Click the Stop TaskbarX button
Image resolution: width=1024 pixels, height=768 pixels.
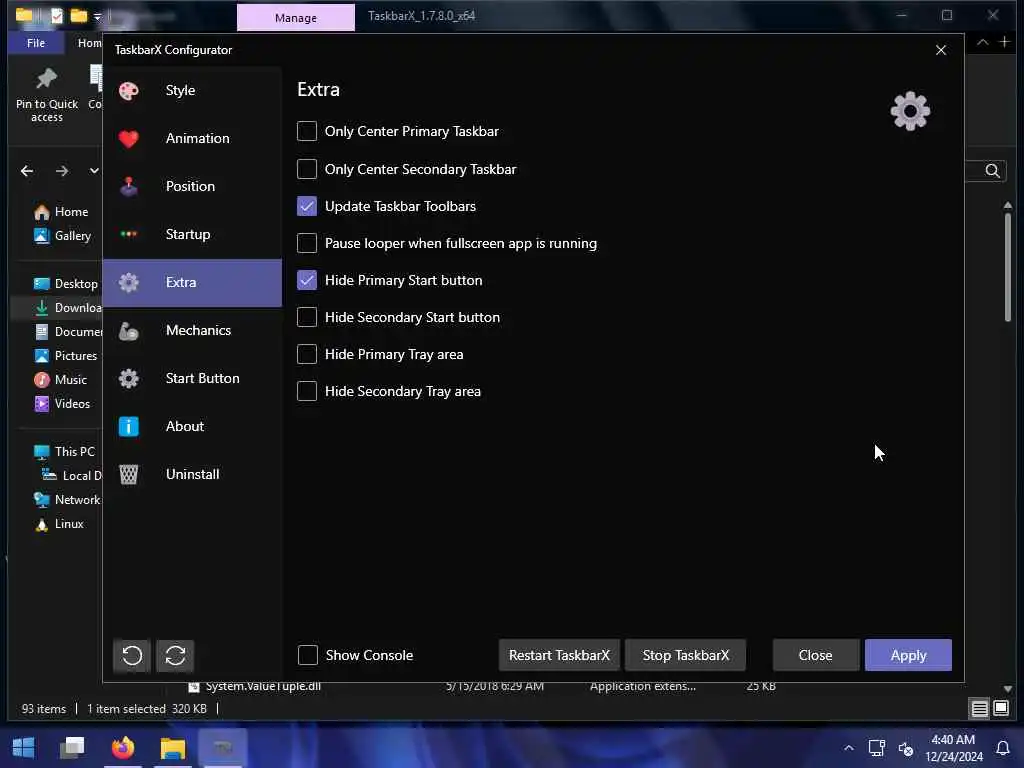coord(686,655)
